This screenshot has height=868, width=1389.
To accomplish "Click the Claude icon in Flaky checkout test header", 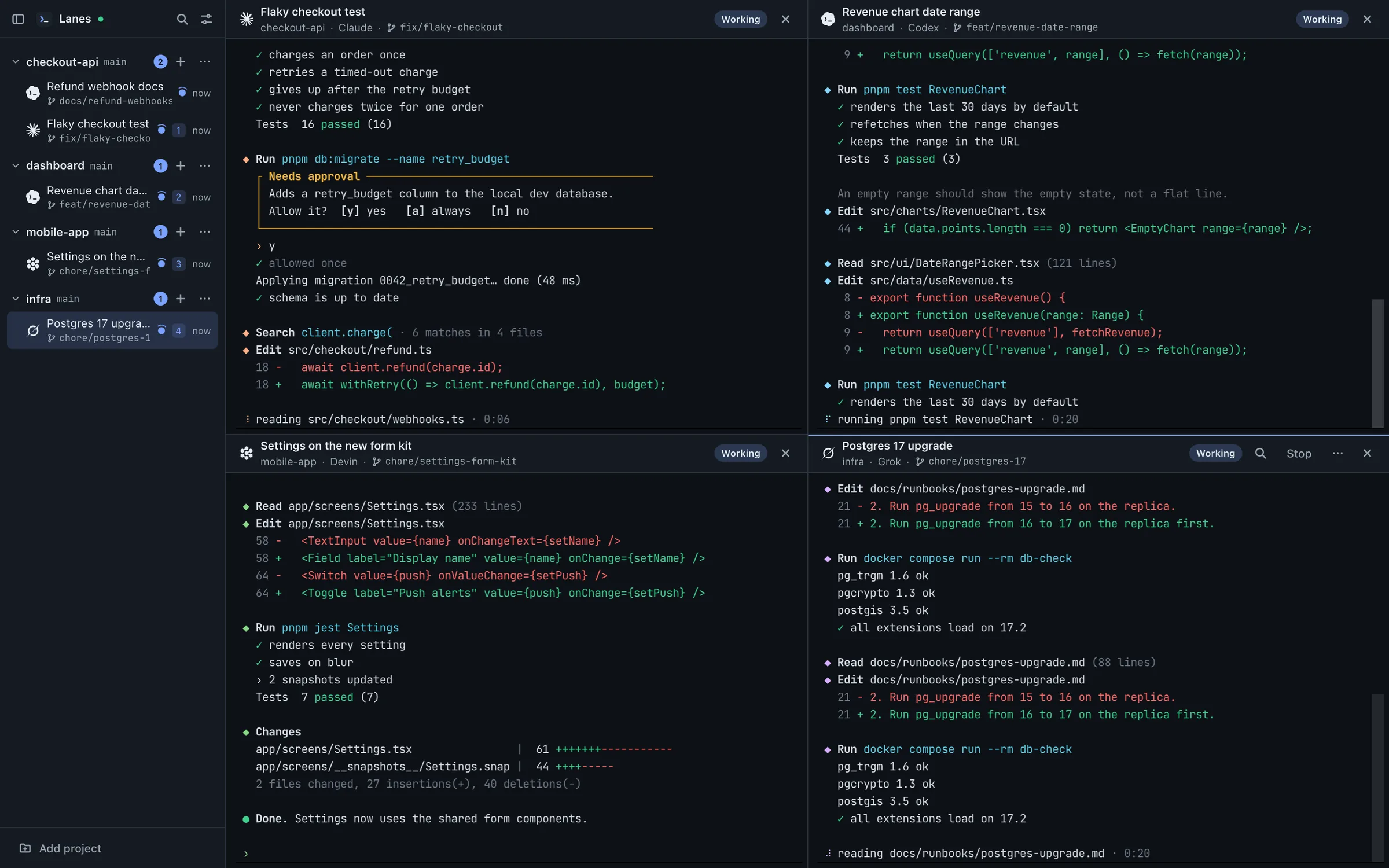I will 247,19.
